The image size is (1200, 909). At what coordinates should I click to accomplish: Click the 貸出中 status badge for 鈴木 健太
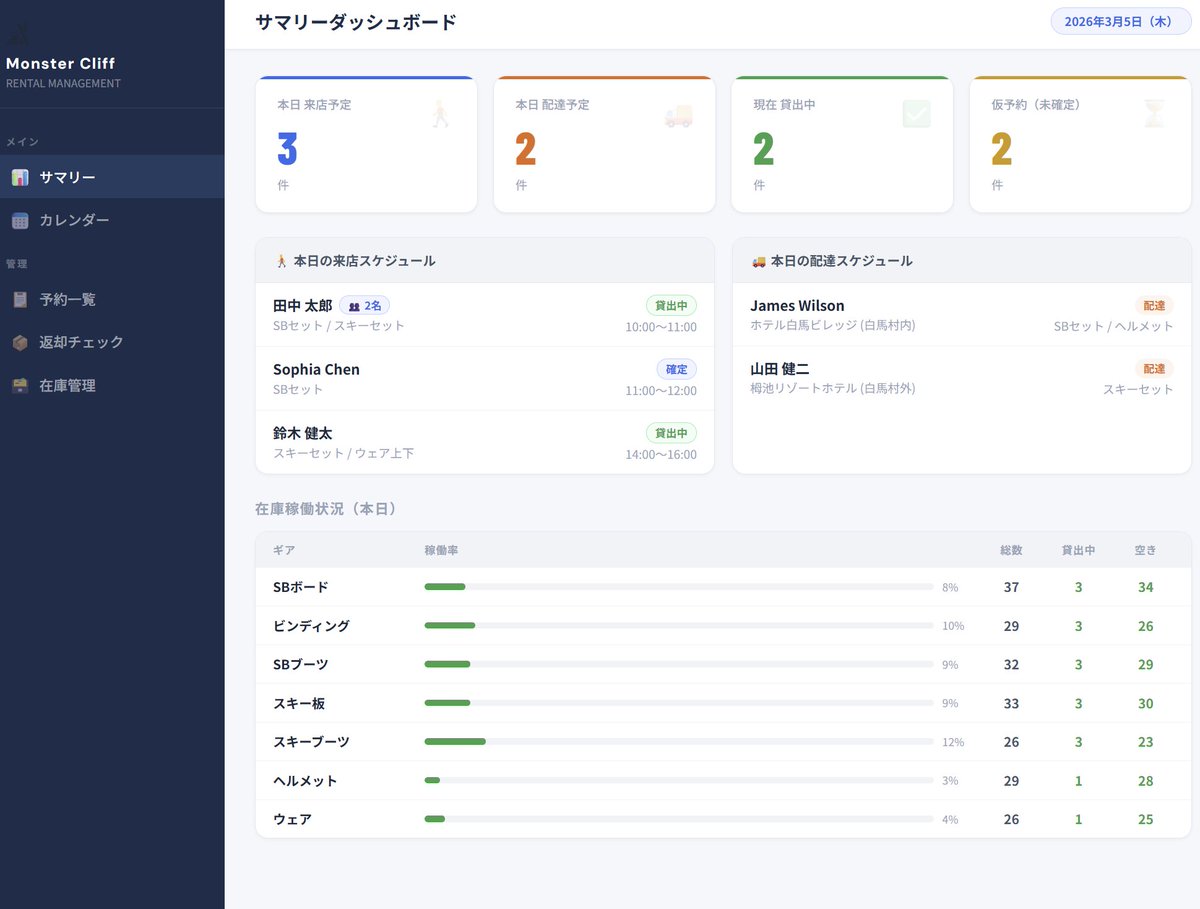click(x=671, y=433)
